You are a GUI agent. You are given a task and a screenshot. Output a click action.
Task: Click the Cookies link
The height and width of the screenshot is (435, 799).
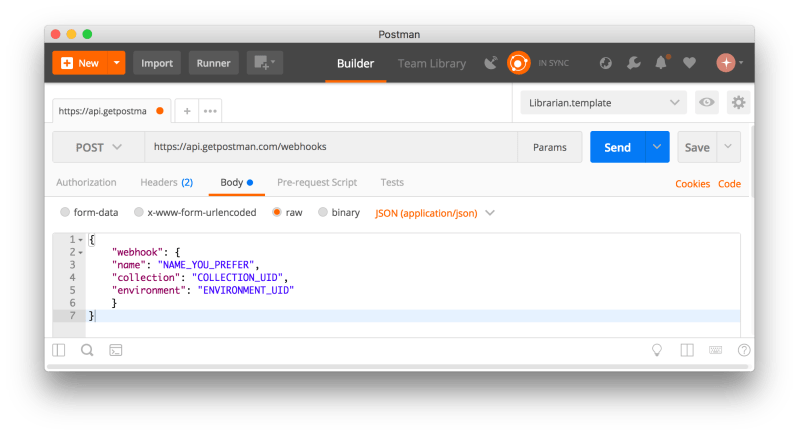tap(693, 184)
